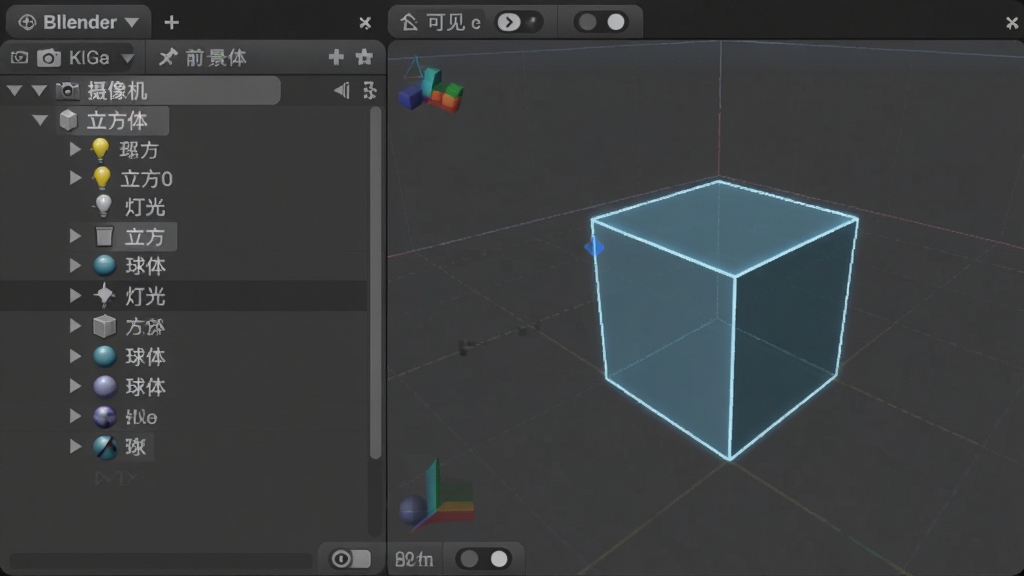
Task: Click the blue origin diamond beside the cube
Action: click(594, 248)
